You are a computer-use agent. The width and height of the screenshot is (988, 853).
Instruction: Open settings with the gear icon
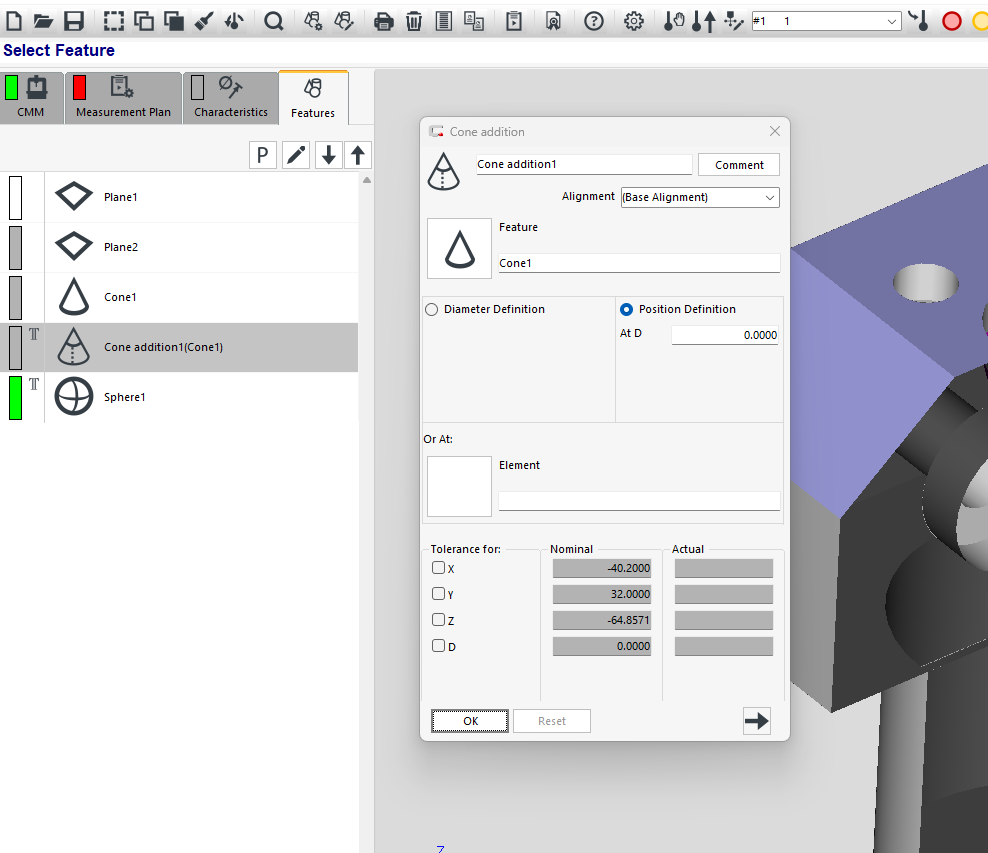coord(633,21)
